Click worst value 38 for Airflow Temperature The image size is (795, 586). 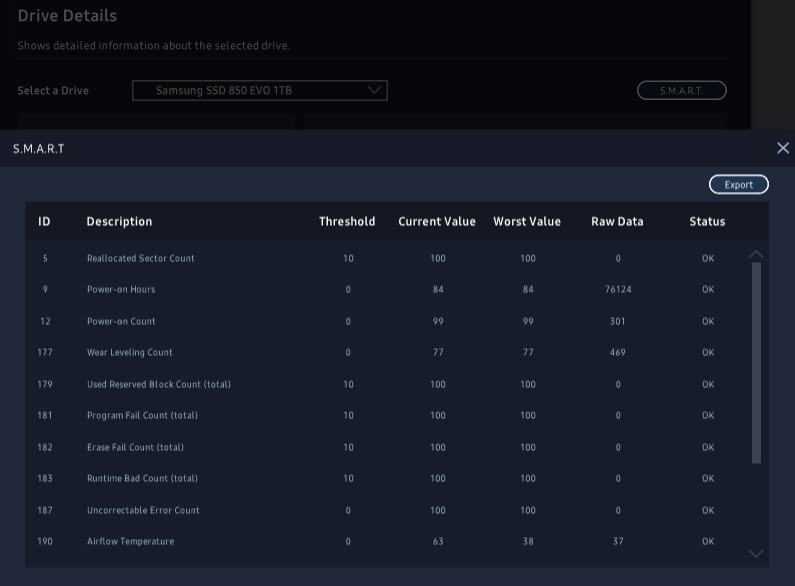[x=528, y=541]
